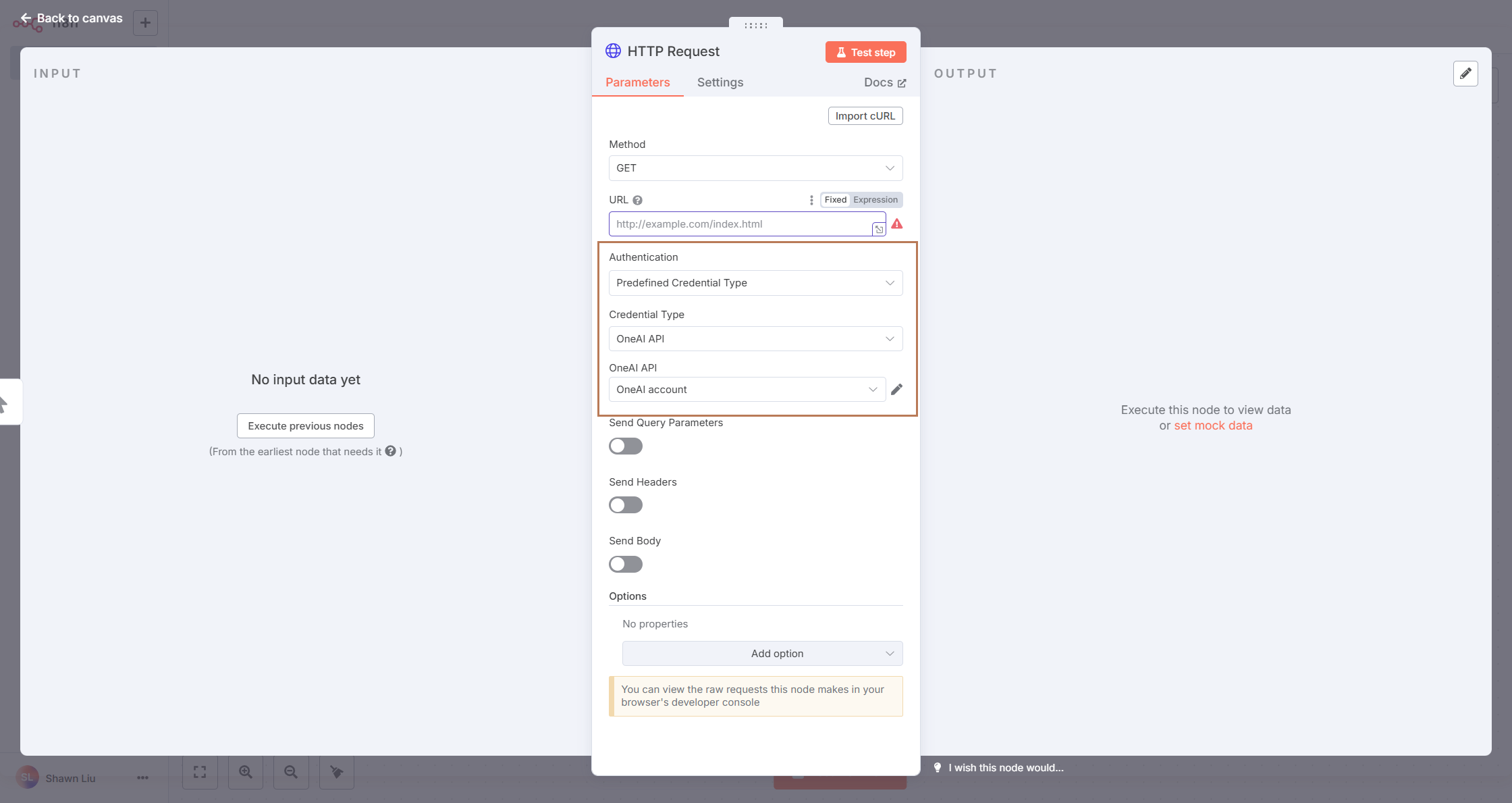Screen dimensions: 1512x803
Task: Switch to the Settings tab
Action: tap(720, 82)
